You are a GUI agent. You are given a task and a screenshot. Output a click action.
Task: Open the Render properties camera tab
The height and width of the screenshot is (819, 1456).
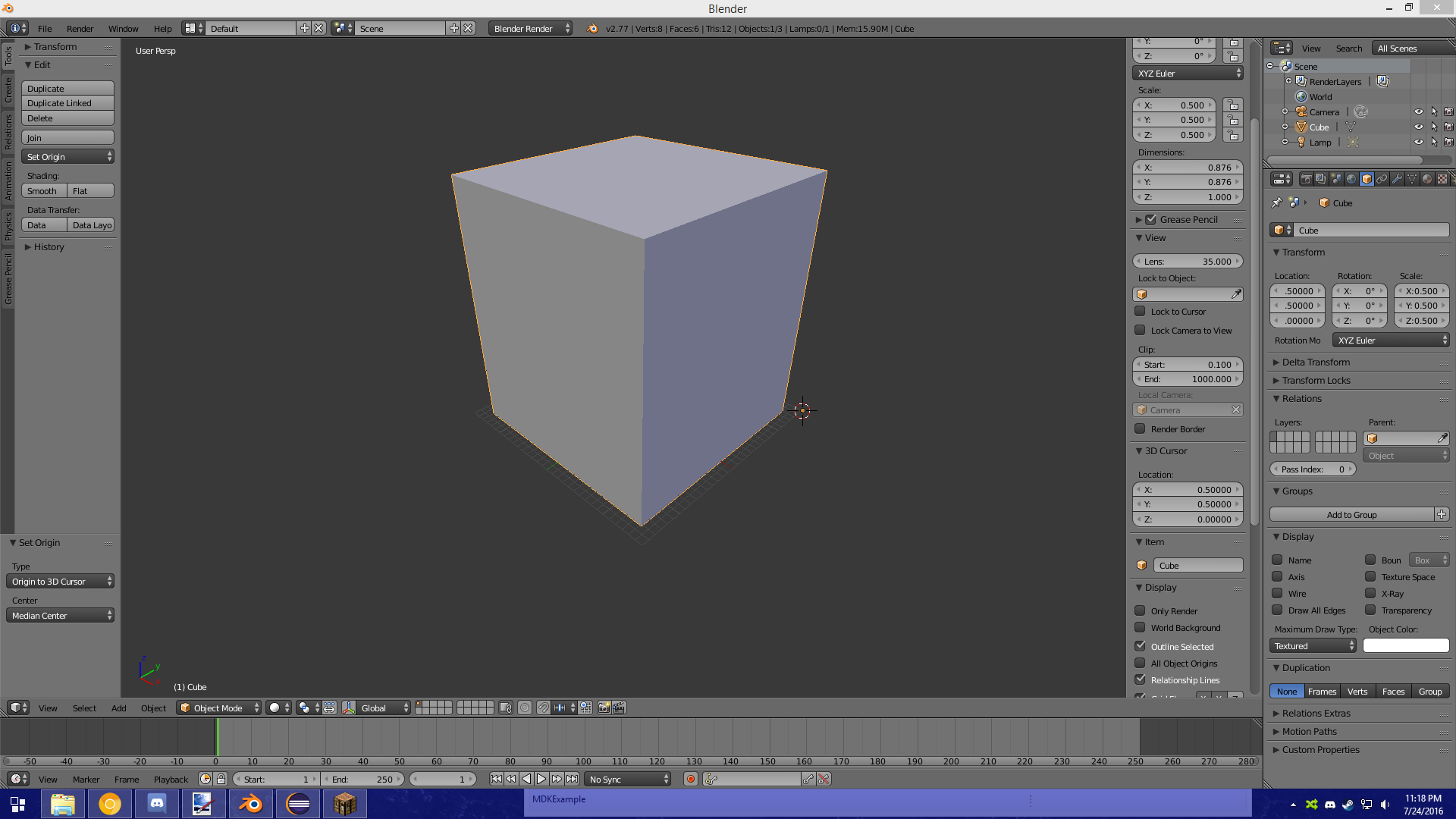click(x=1306, y=179)
